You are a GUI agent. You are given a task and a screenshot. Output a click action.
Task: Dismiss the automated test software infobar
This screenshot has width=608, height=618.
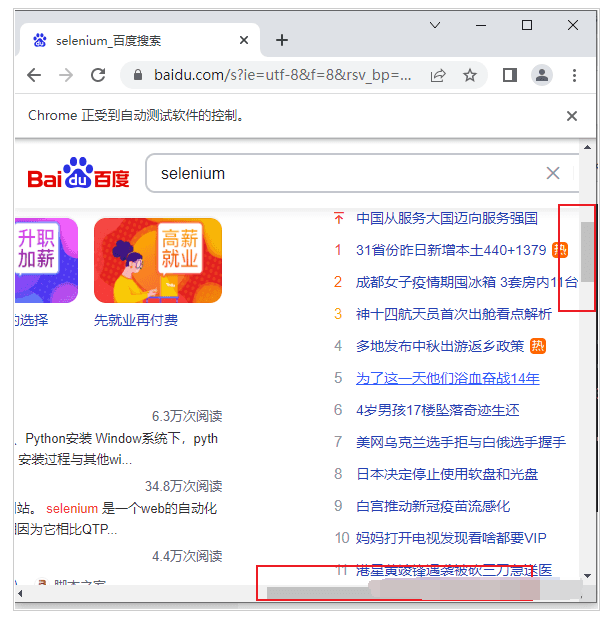[x=572, y=116]
